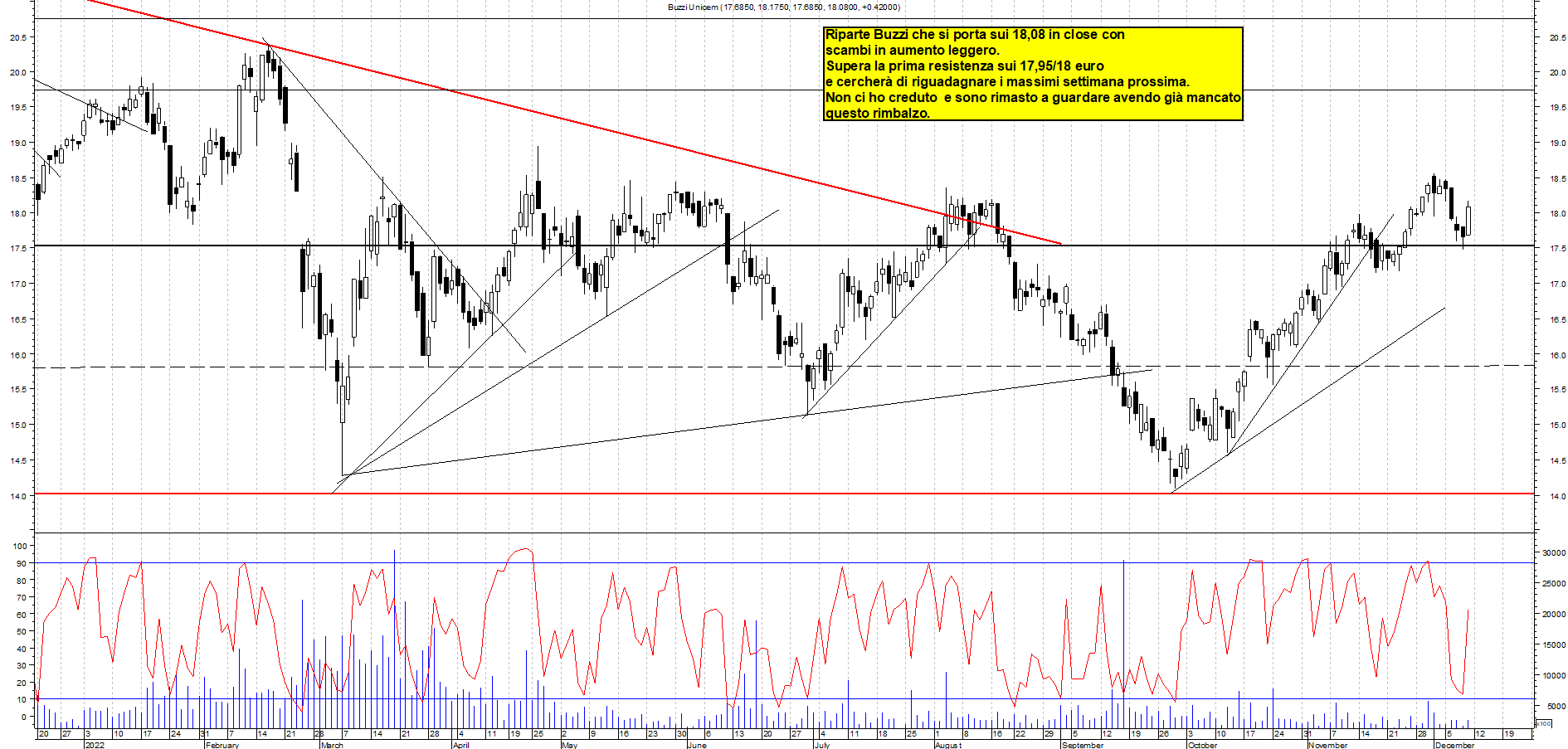Click the '14.0' price label on right axis
This screenshot has width=1568, height=749.
pyautogui.click(x=1557, y=496)
